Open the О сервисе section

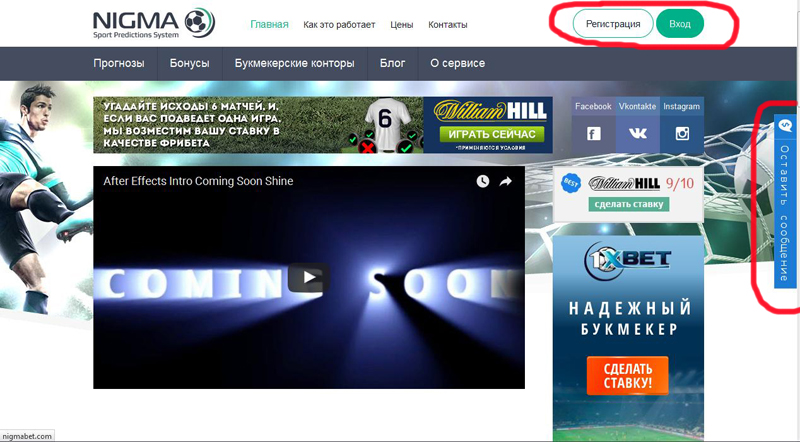(x=458, y=63)
